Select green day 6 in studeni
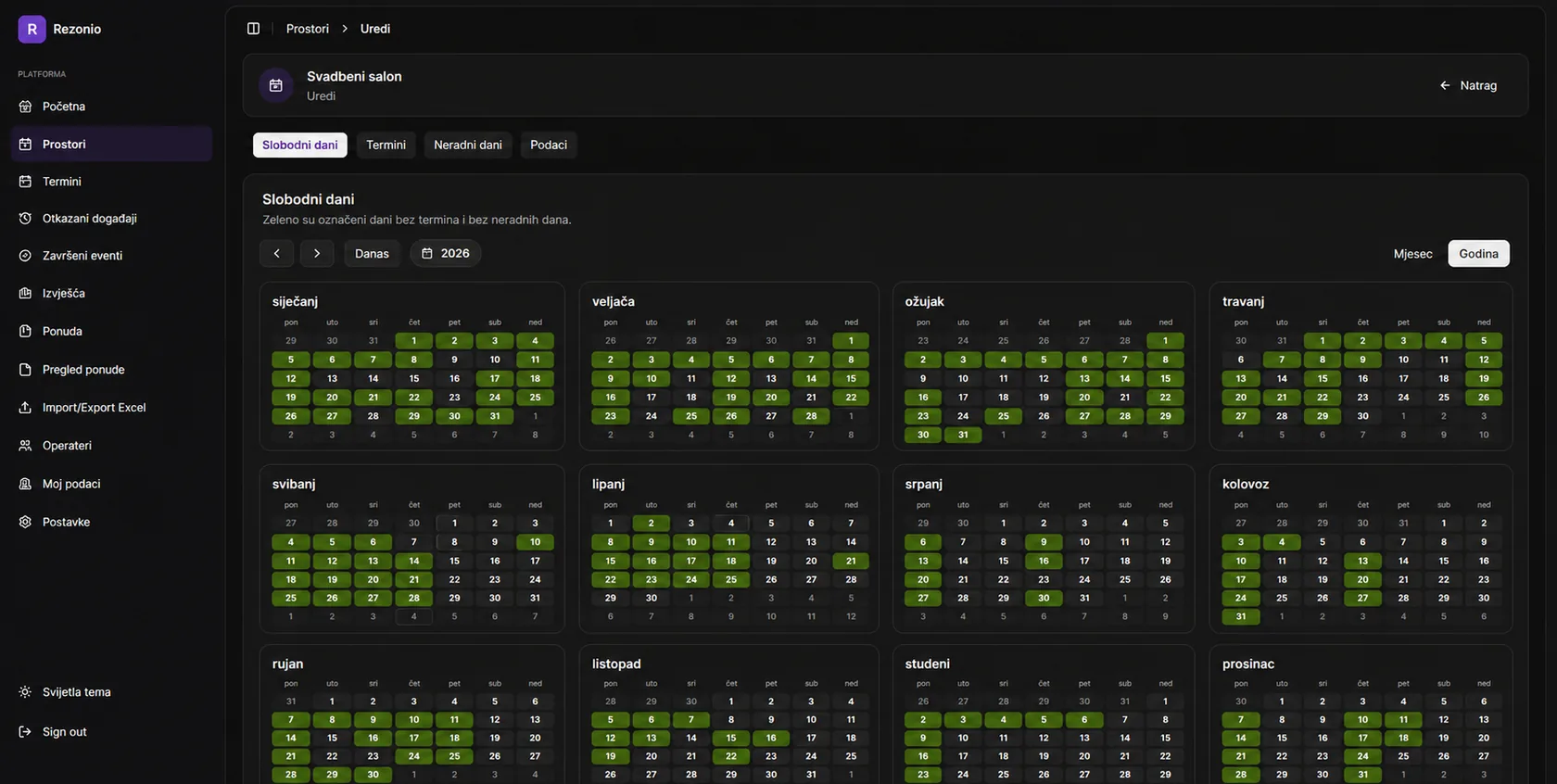 click(1084, 720)
